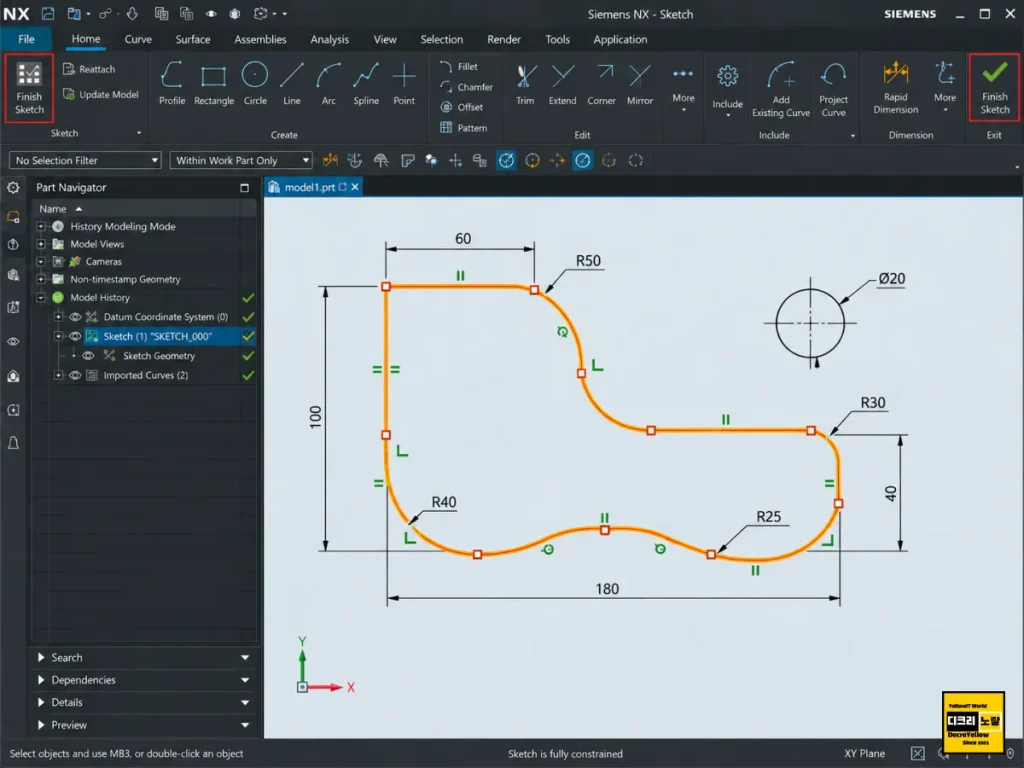1024x768 pixels.
Task: Click the XY Plane status indicator
Action: coord(864,754)
